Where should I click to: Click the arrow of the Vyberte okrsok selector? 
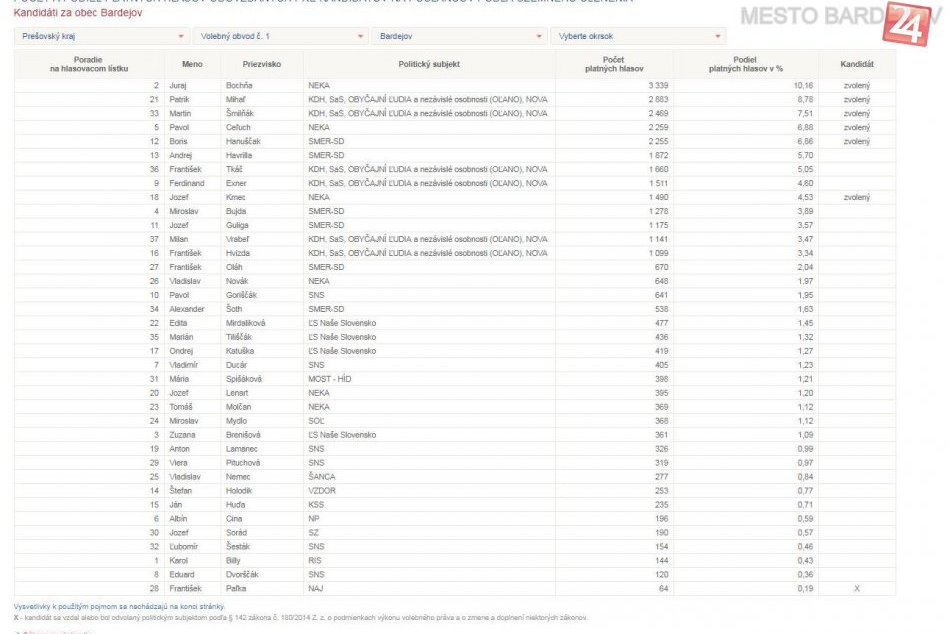point(718,36)
